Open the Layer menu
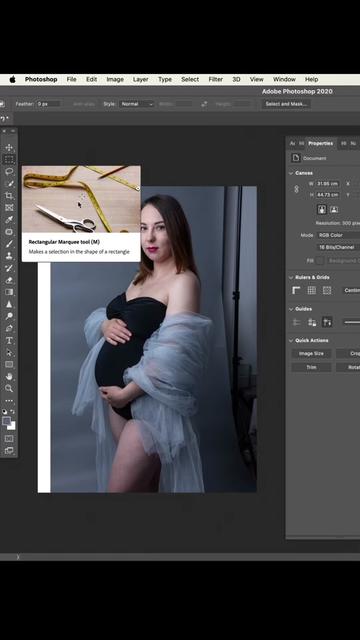The height and width of the screenshot is (640, 360). [x=140, y=79]
